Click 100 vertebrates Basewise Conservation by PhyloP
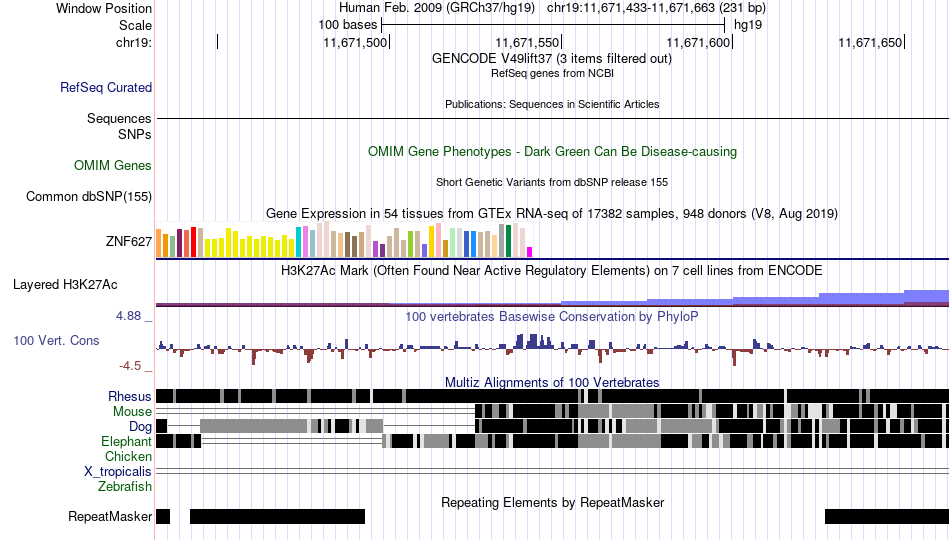The width and height of the screenshot is (950, 540). (x=552, y=316)
